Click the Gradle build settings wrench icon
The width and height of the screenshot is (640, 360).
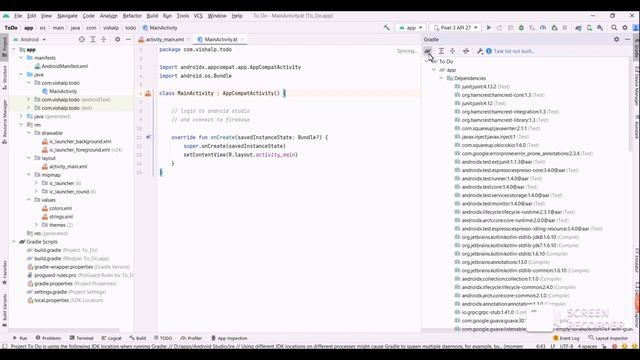pos(480,51)
